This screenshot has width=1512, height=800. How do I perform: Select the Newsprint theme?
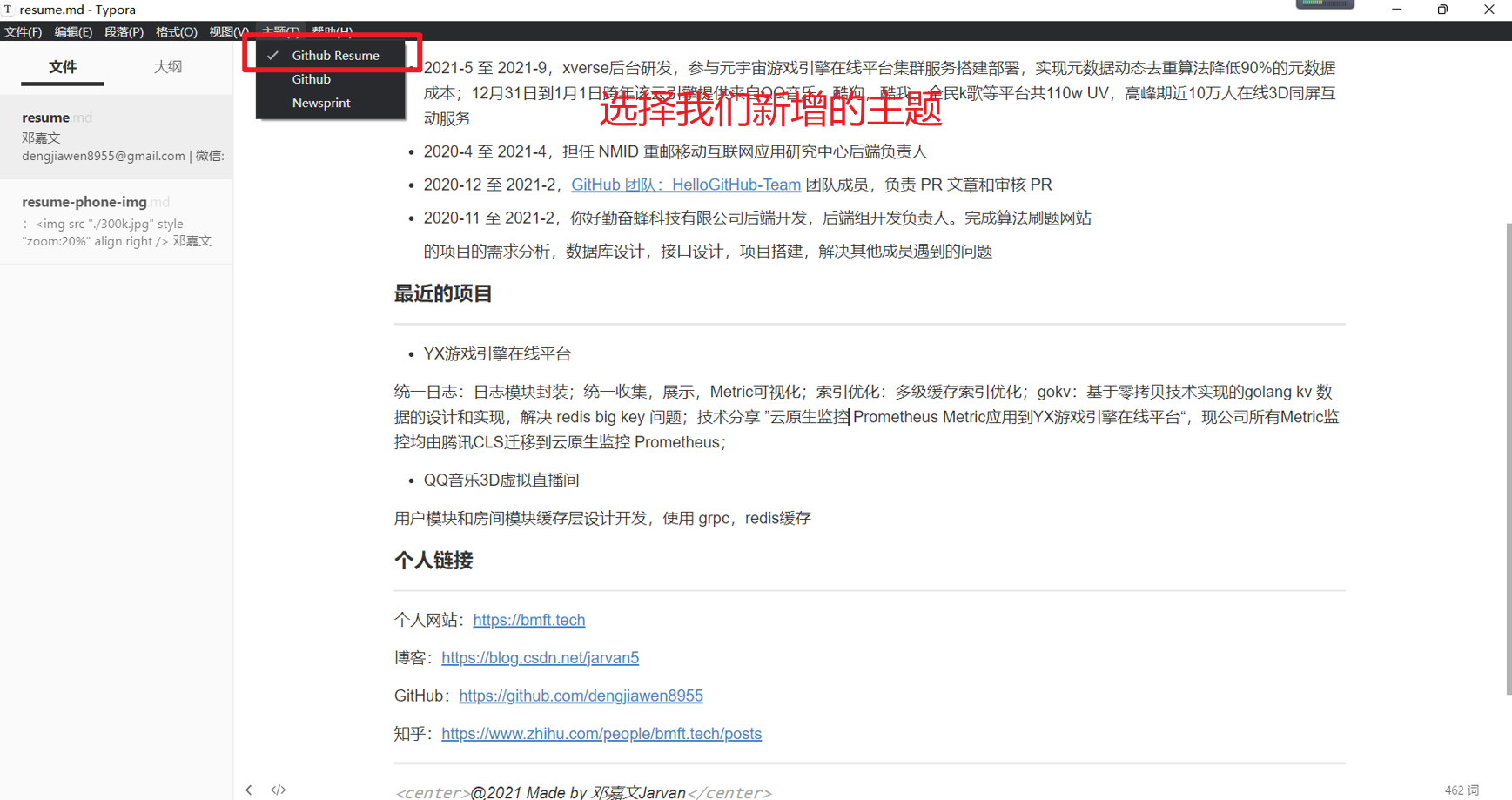click(321, 102)
